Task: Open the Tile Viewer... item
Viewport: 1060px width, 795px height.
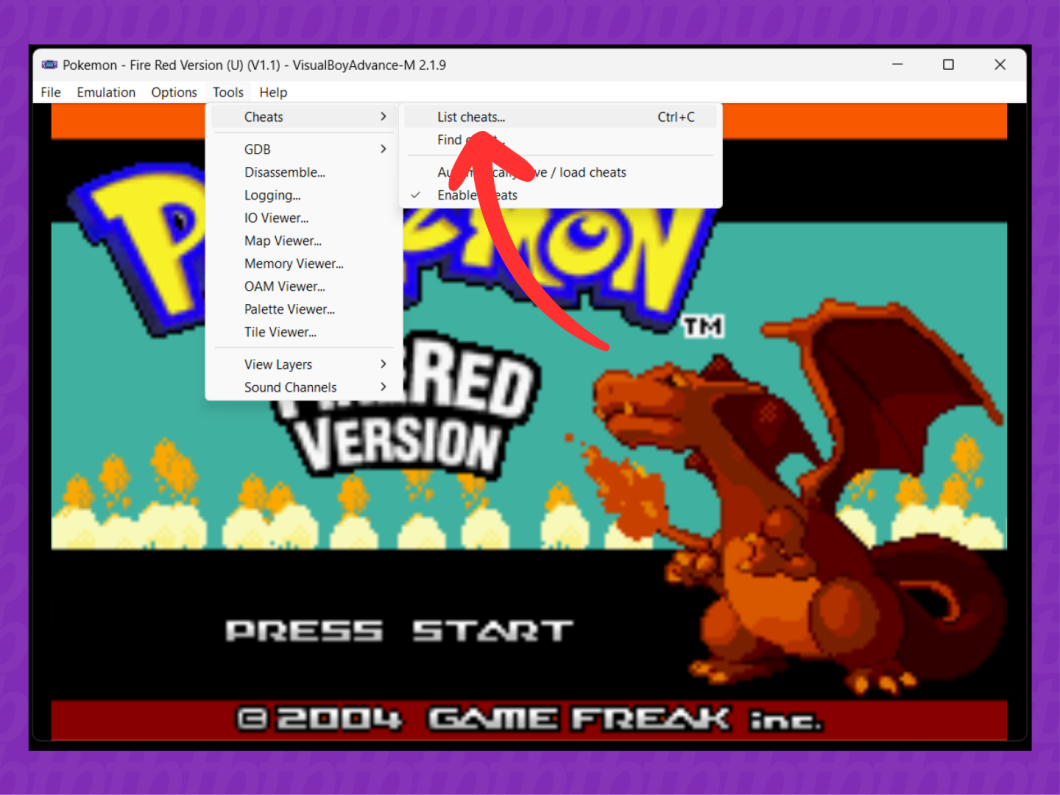Action: 304,333
